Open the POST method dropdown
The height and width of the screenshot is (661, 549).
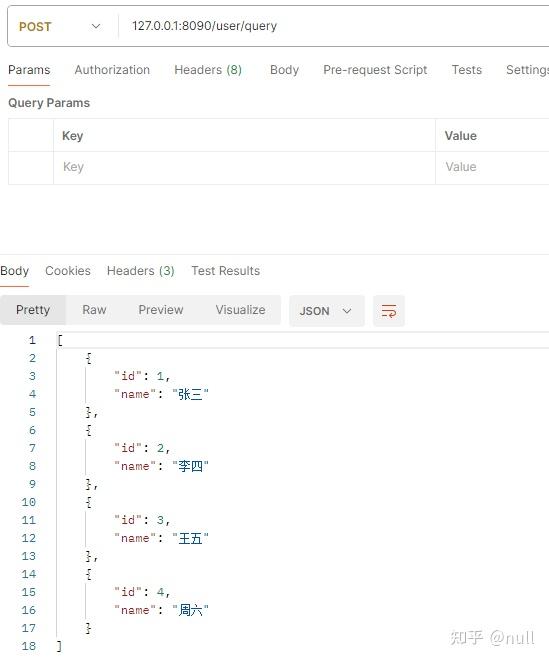(60, 27)
